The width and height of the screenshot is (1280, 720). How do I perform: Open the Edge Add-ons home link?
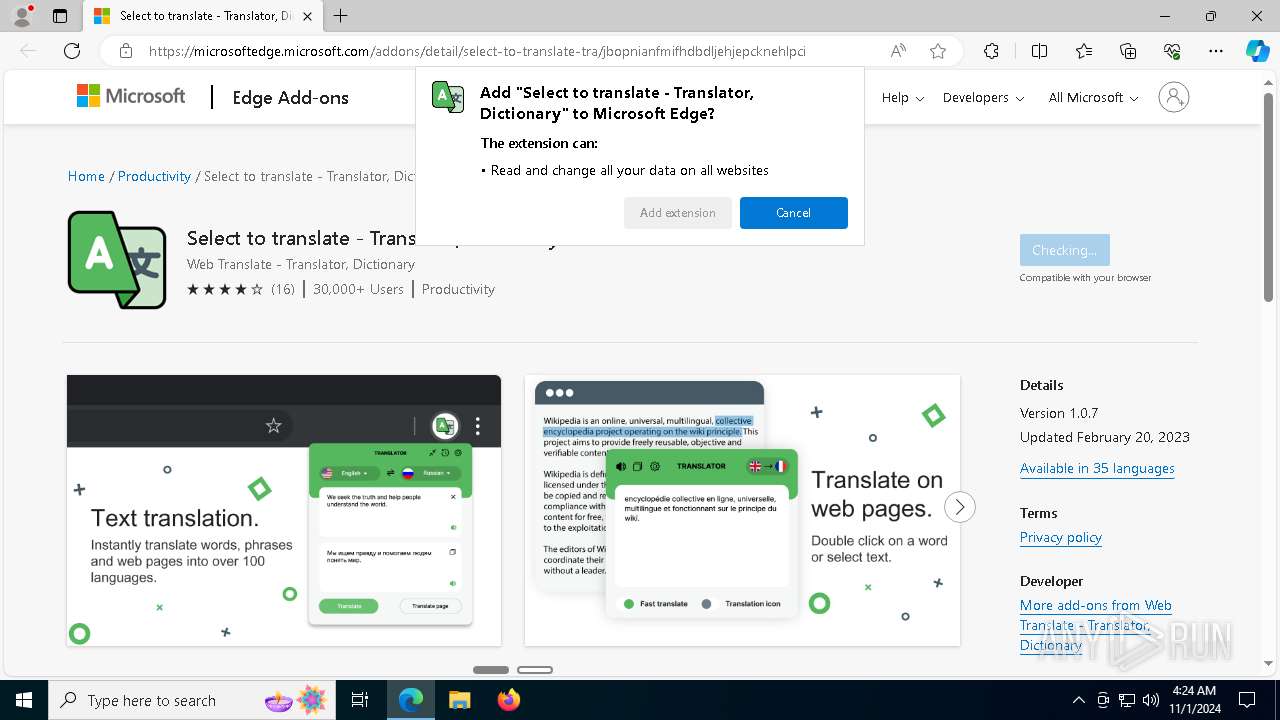(290, 97)
